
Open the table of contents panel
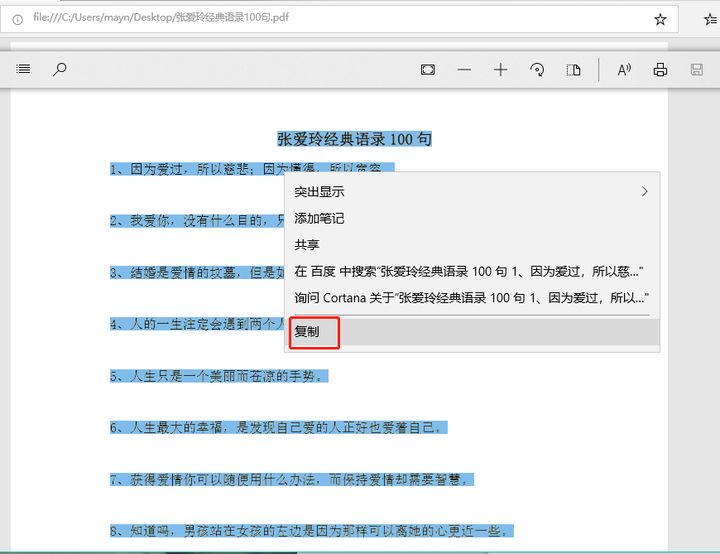pos(23,69)
